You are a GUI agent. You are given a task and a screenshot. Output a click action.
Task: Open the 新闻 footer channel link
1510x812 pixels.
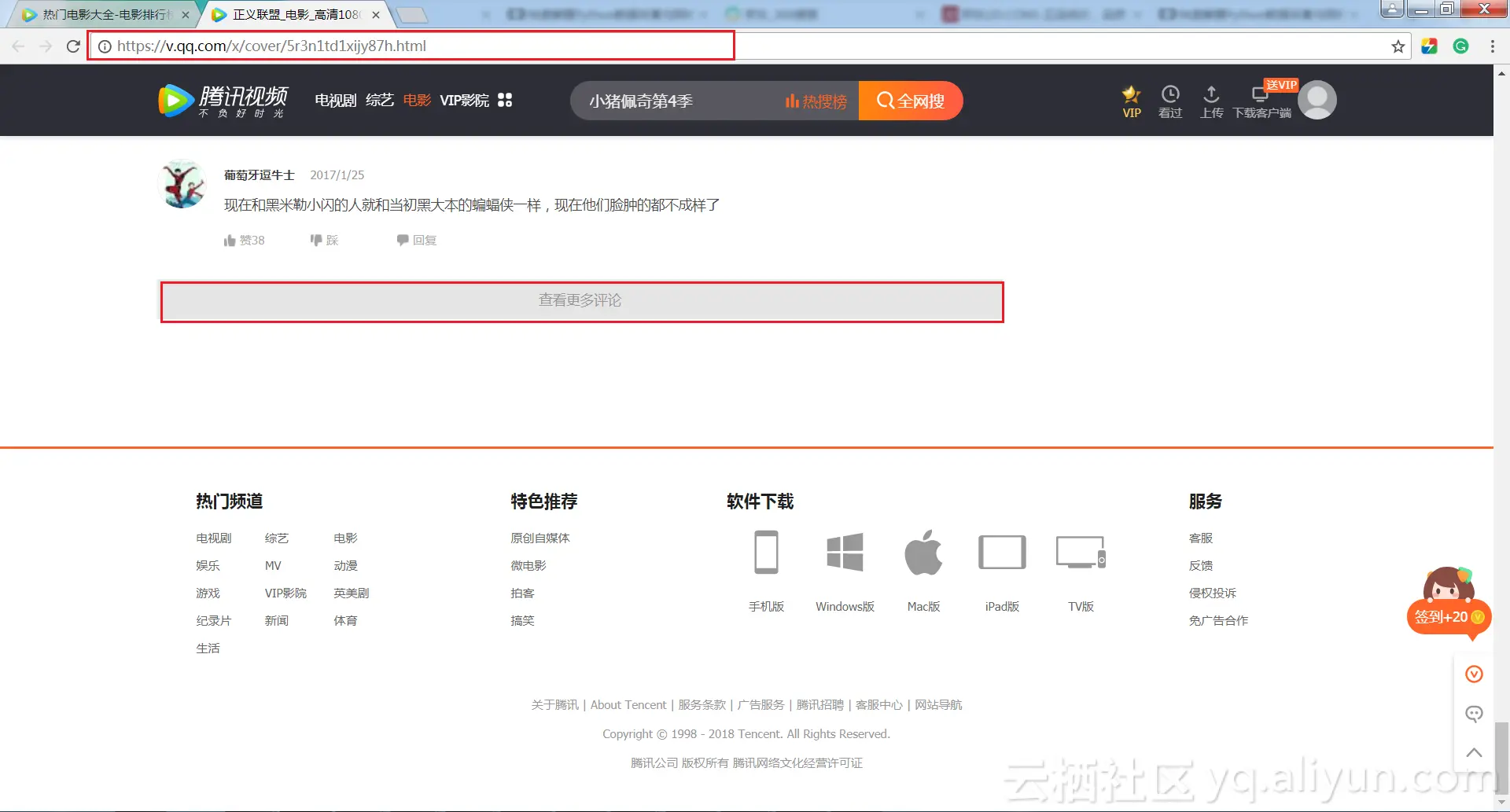coord(276,621)
